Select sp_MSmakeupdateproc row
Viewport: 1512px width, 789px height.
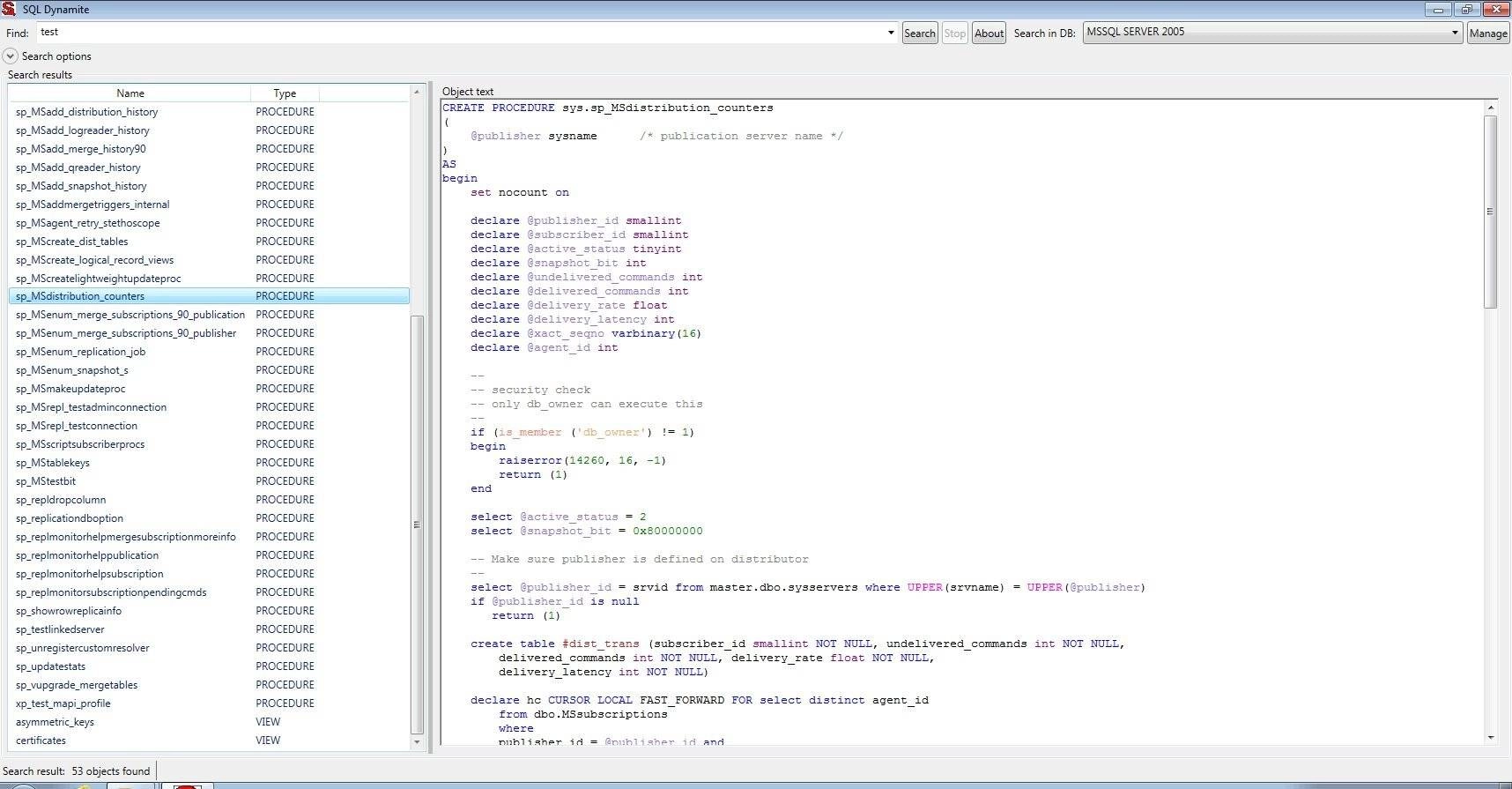pos(210,389)
